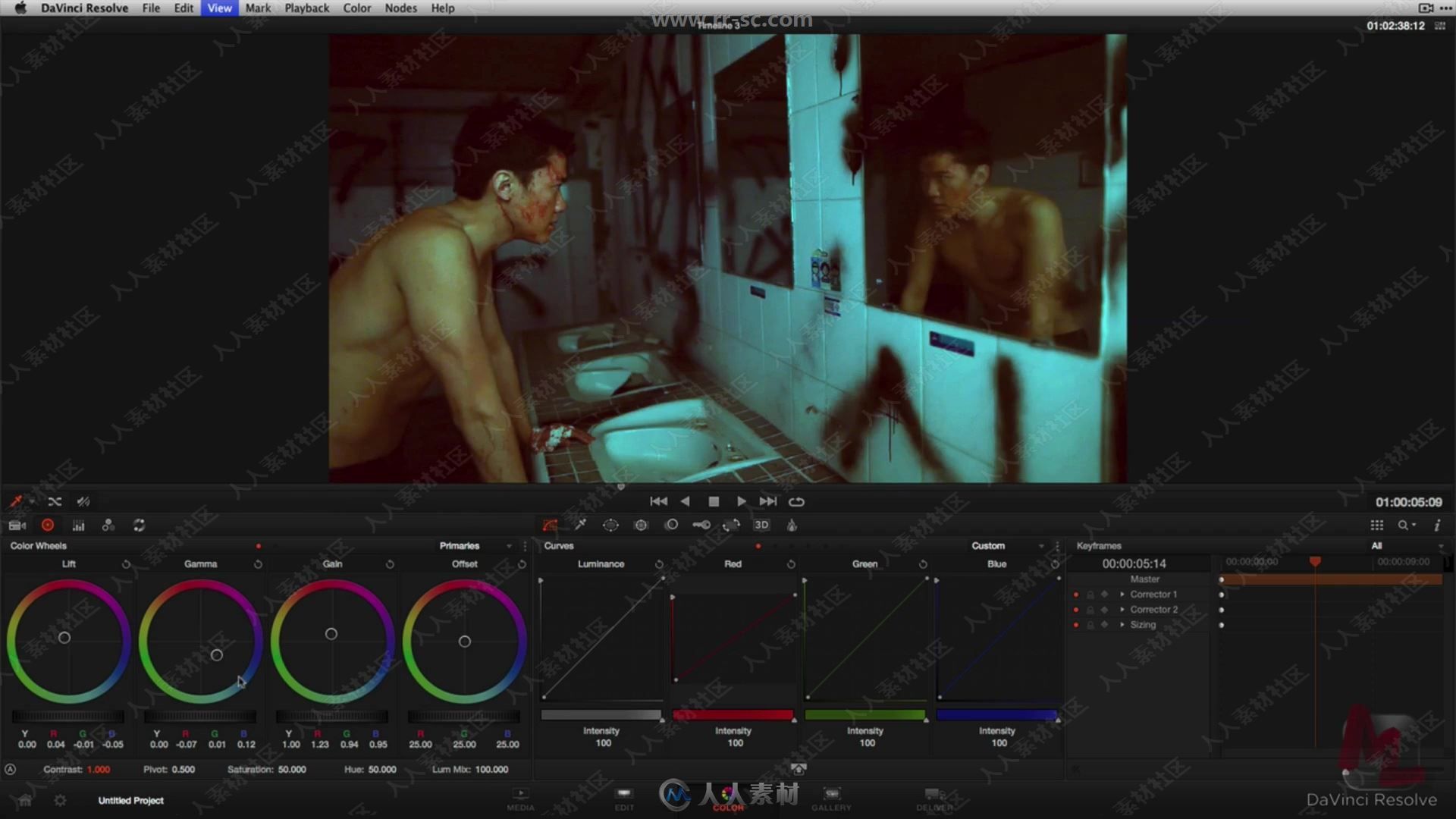The image size is (1456, 819).
Task: Click the Luminance intensity slider
Action: point(601,715)
